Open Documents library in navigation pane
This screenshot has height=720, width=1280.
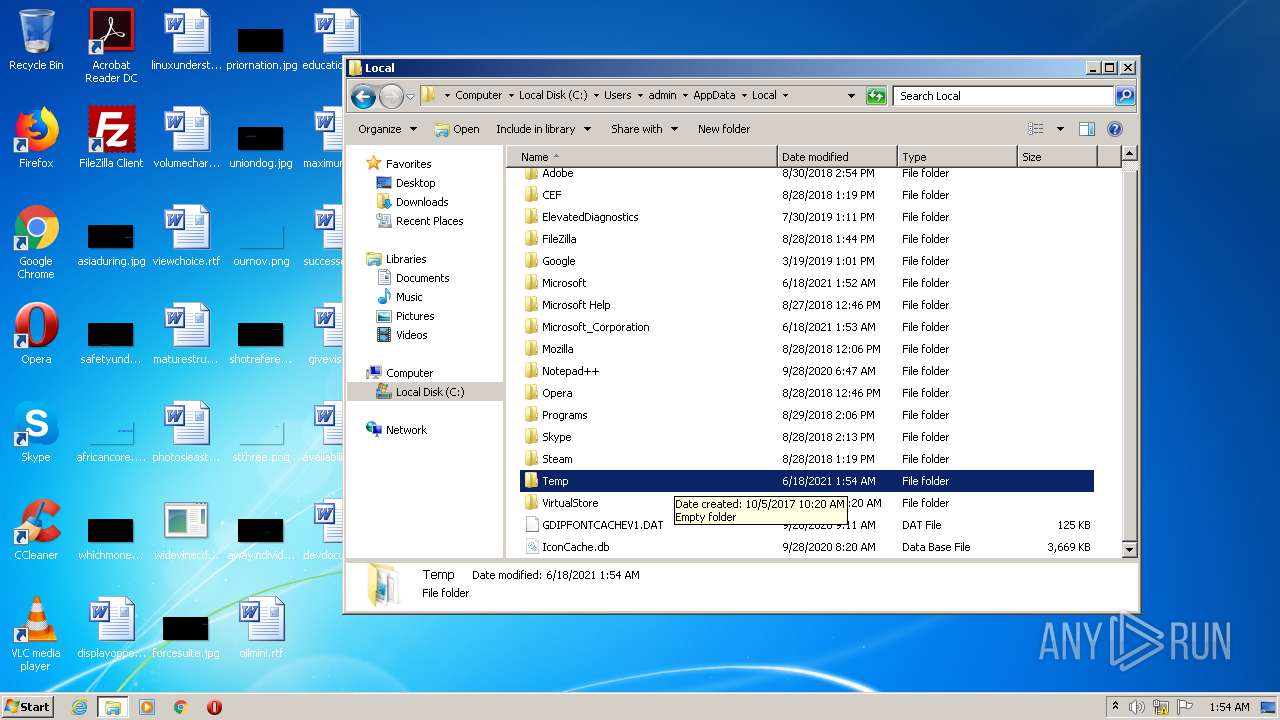tap(422, 278)
